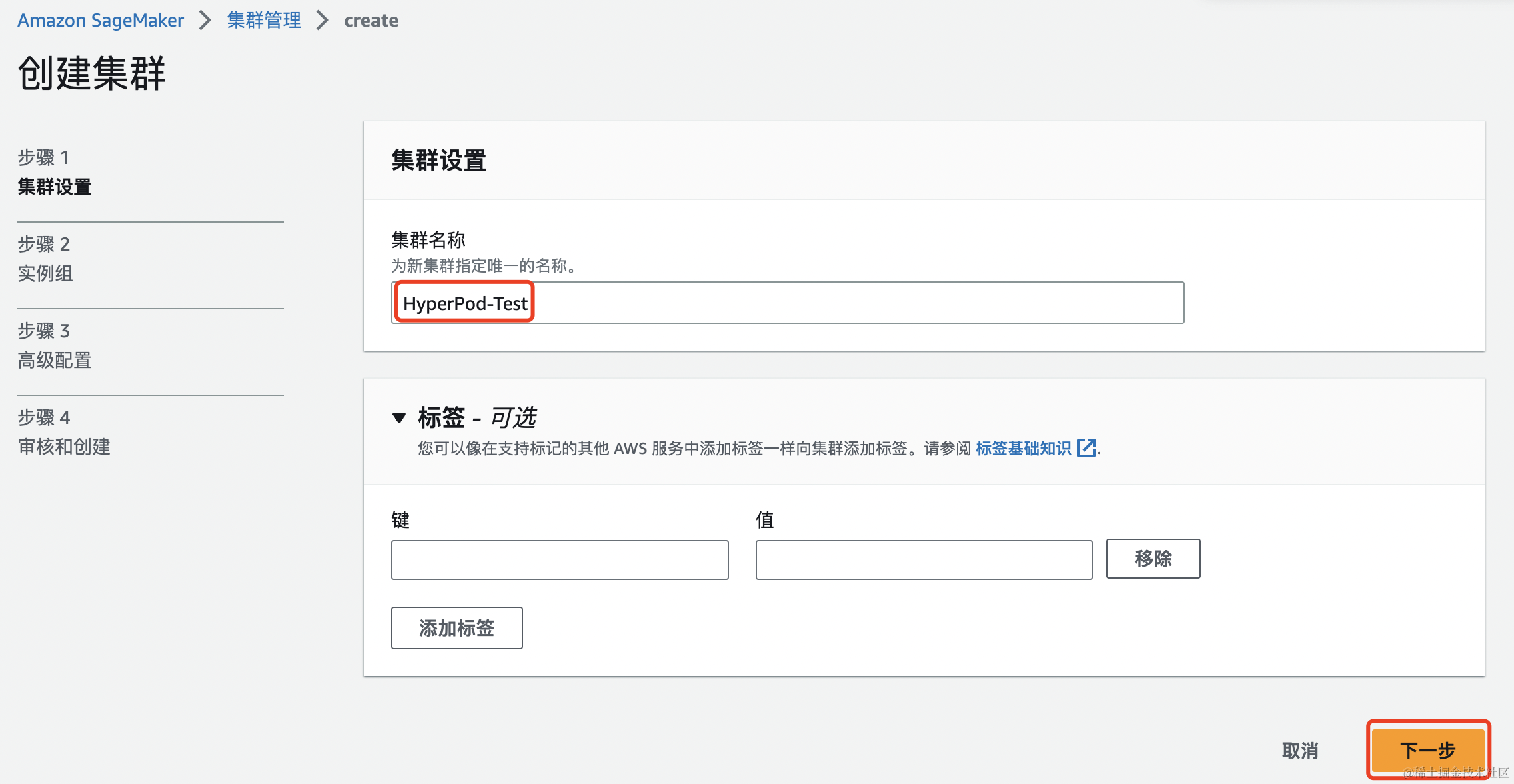Select 步骤 4 审核和创建 in wizard steps
The height and width of the screenshot is (784, 1514).
[x=64, y=432]
